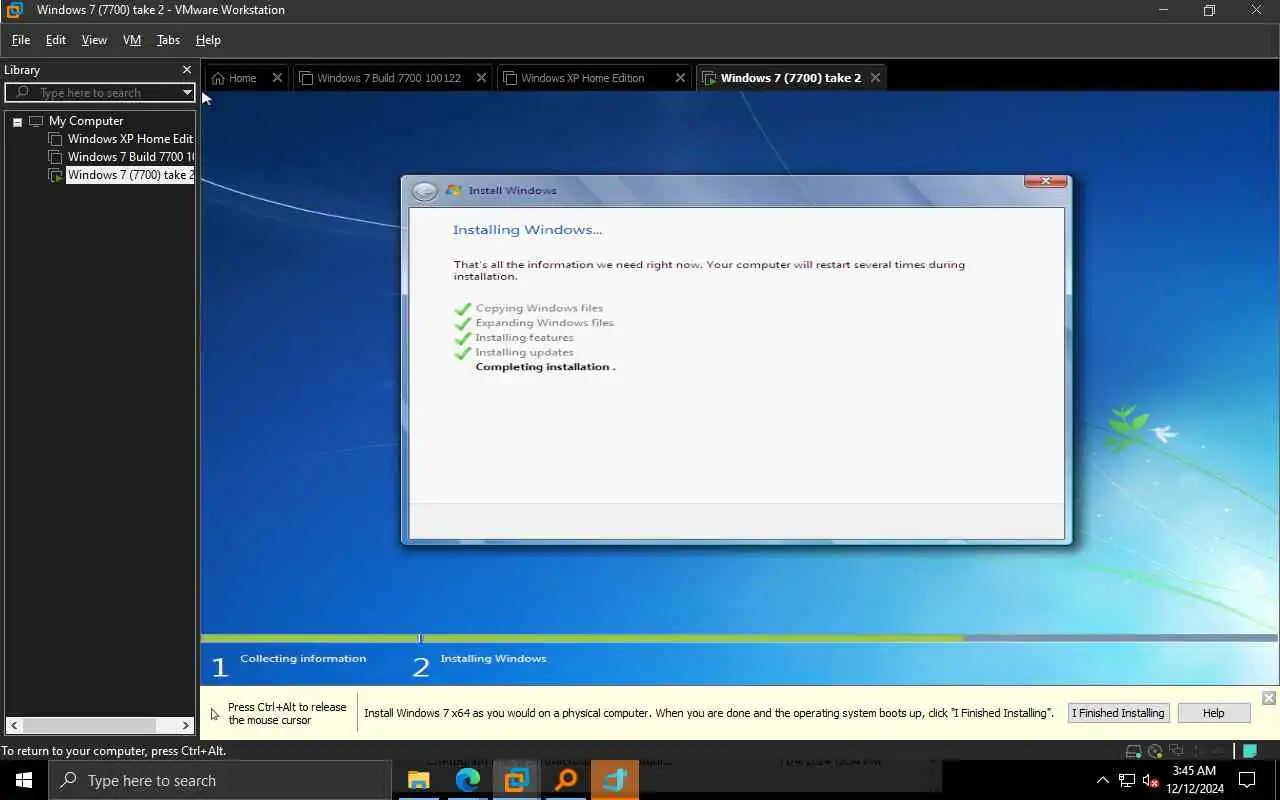Select My Computer in the Library
1280x800 pixels.
click(86, 121)
